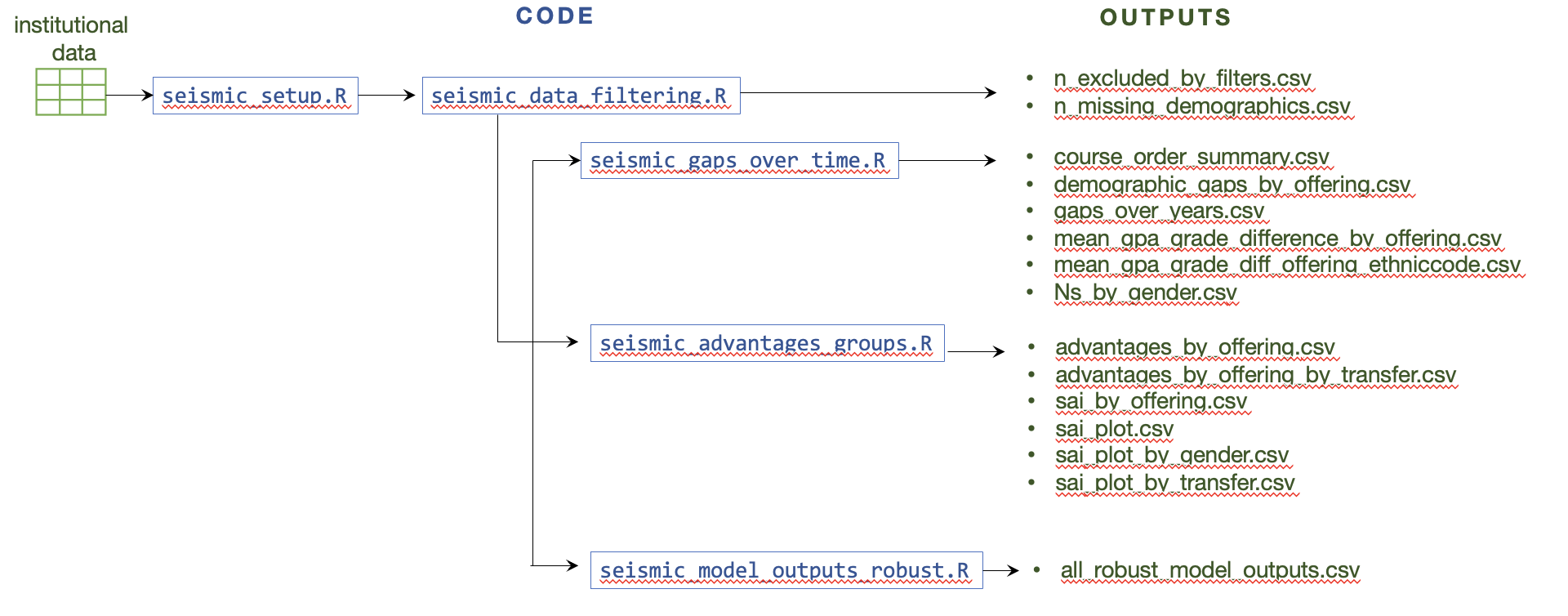Click Ns_by_gender.csv output name

pos(1146,292)
